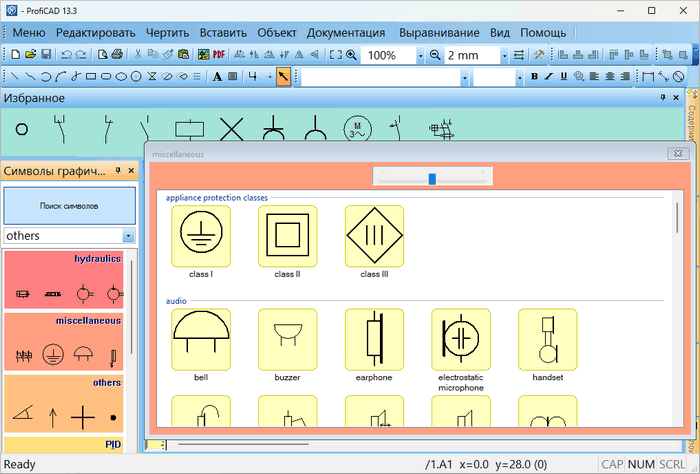Open the Документация menu
This screenshot has height=474, width=700.
pyautogui.click(x=345, y=32)
